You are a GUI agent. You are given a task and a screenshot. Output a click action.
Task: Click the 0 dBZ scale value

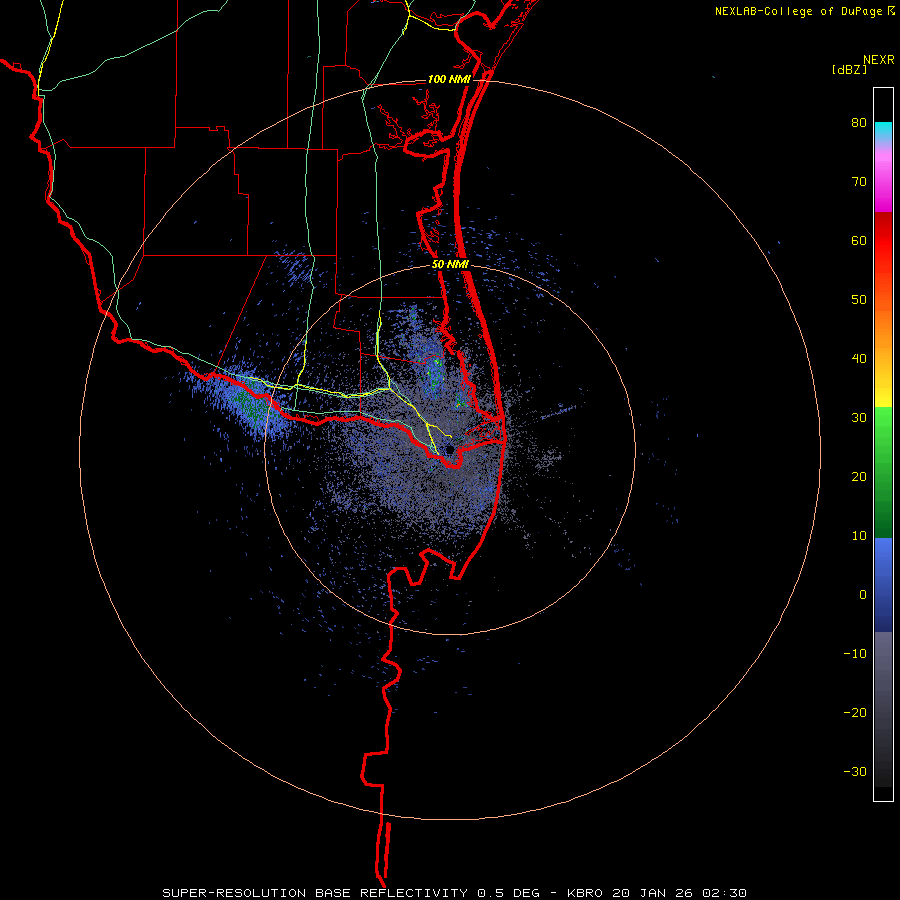tap(863, 595)
